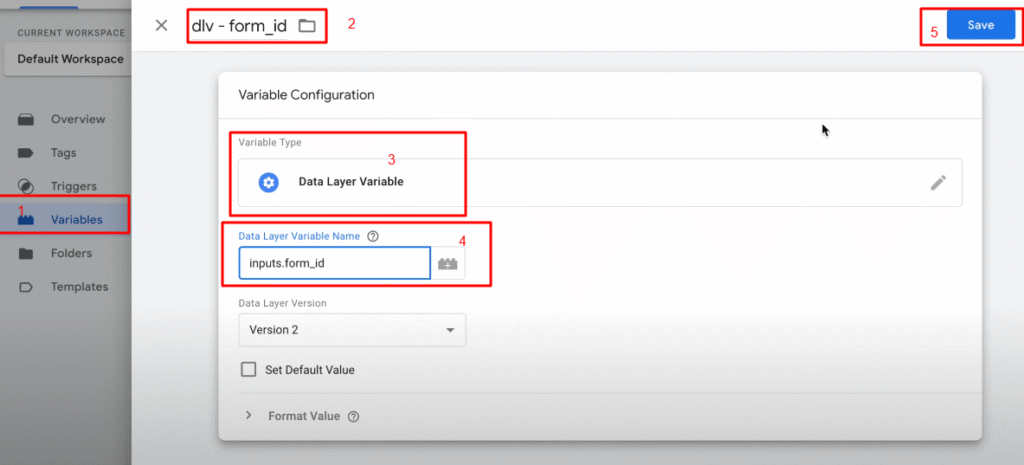
Task: Click the Triggers icon in the sidebar
Action: [27, 186]
